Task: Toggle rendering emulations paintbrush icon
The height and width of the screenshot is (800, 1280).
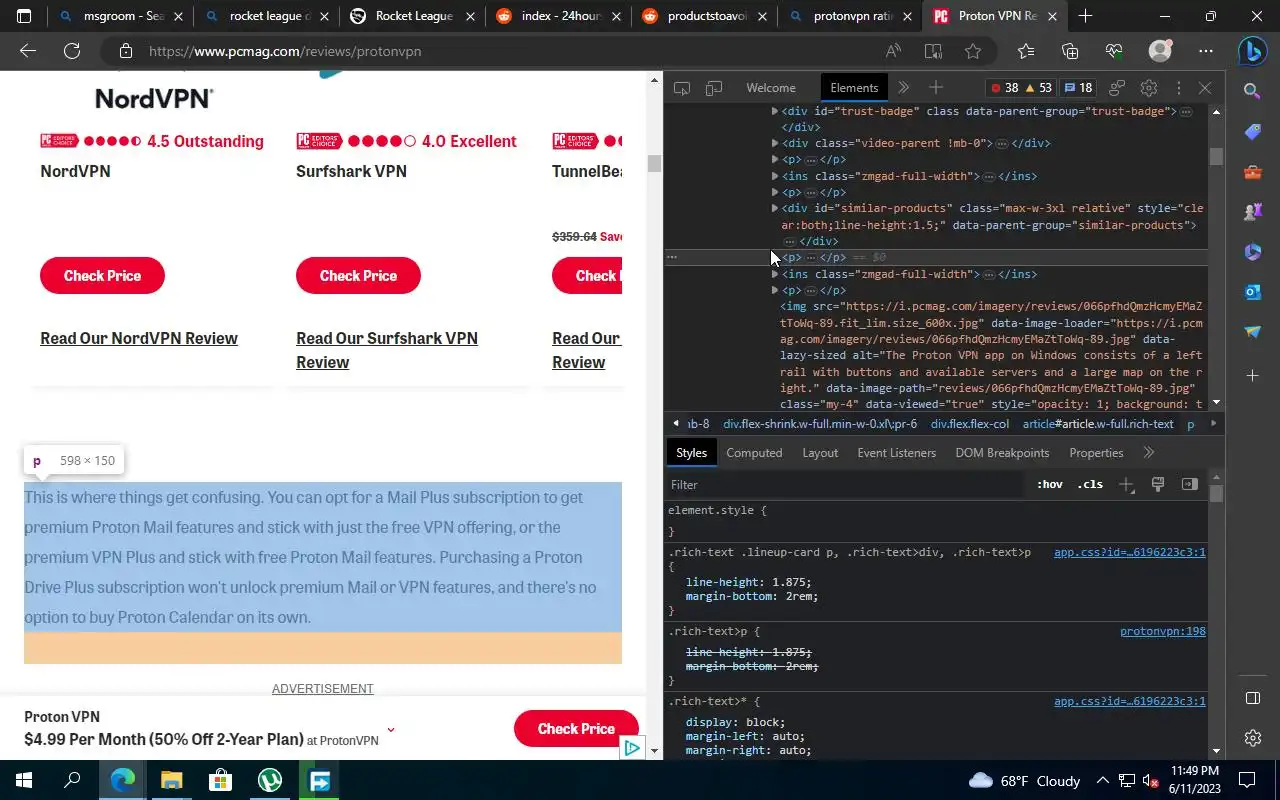Action: coord(1158,484)
